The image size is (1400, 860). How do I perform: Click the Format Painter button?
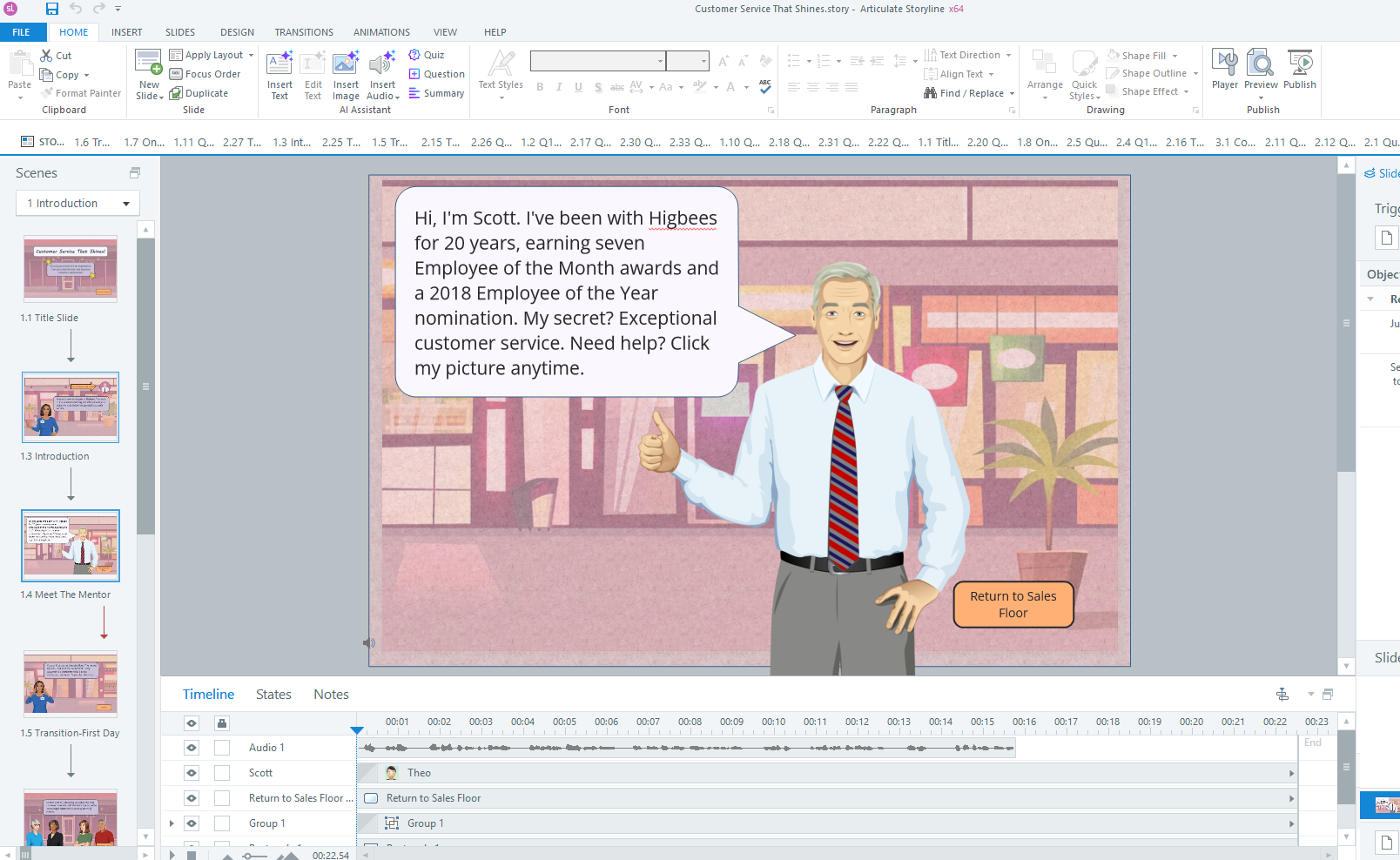tap(80, 93)
